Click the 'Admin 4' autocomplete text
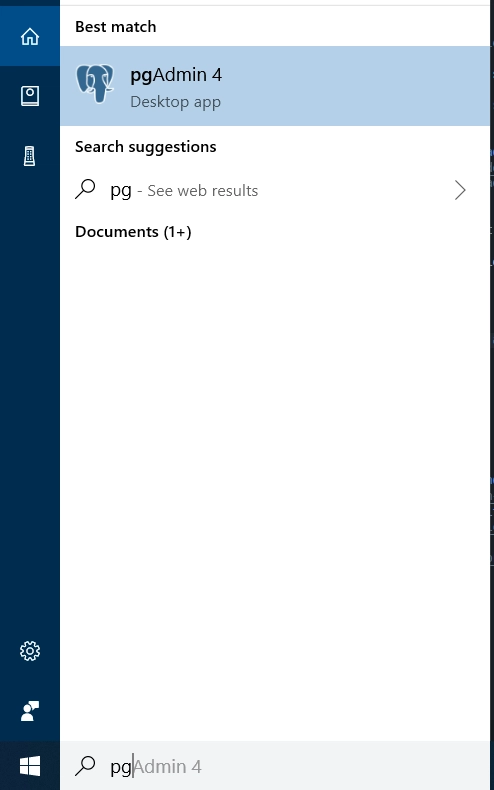 pyautogui.click(x=168, y=766)
